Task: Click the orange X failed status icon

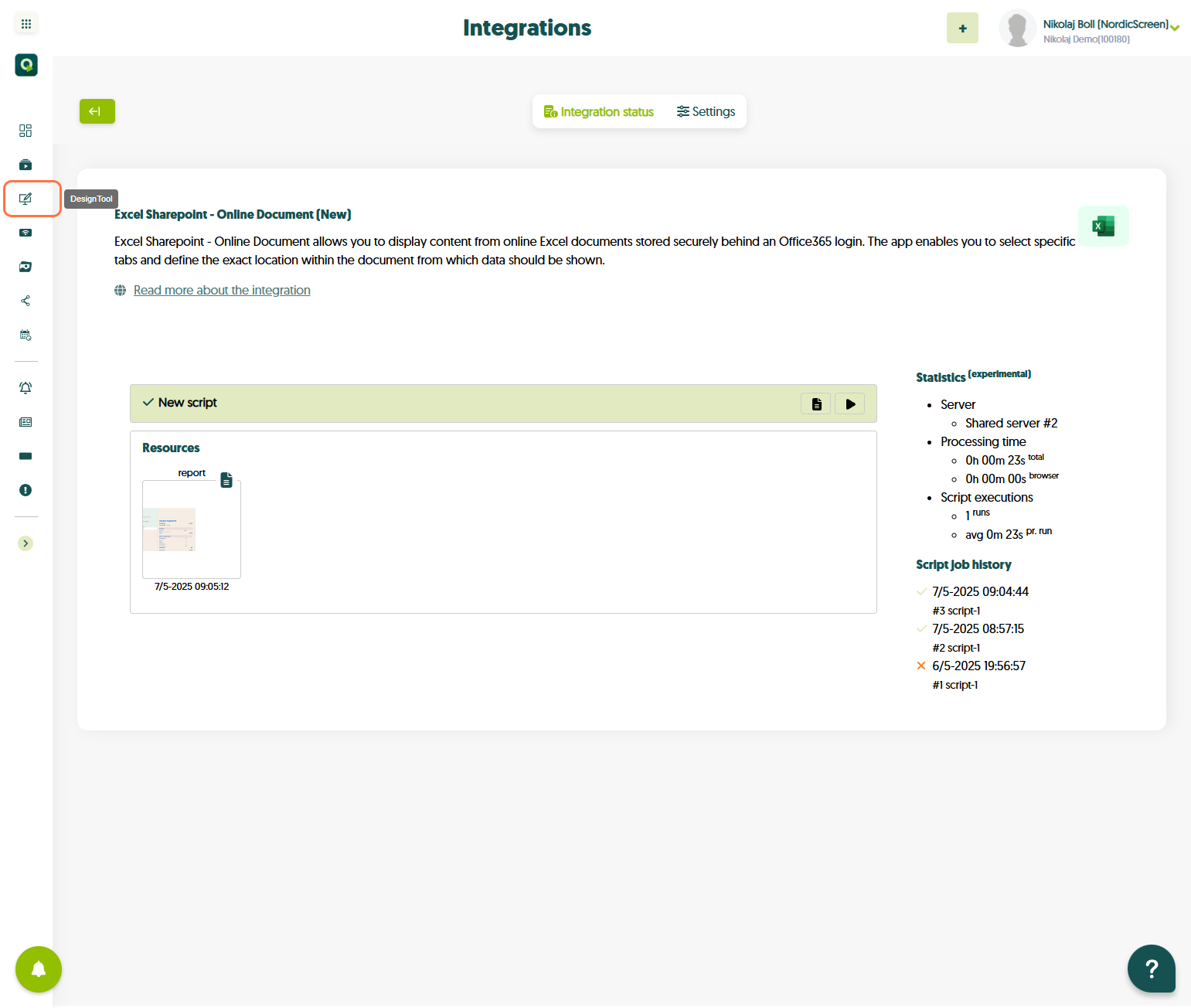Action: (x=921, y=666)
